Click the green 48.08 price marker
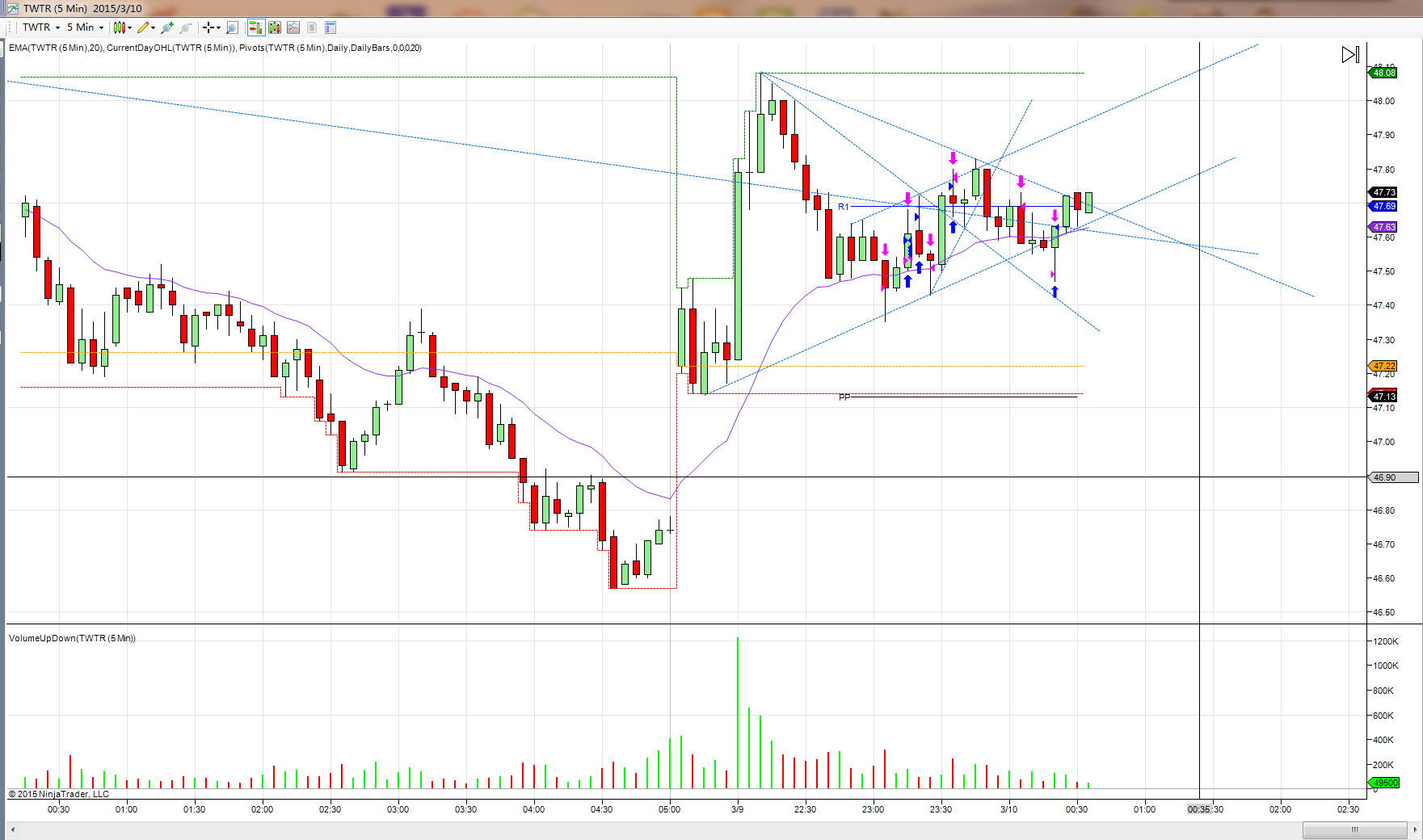 [1383, 73]
